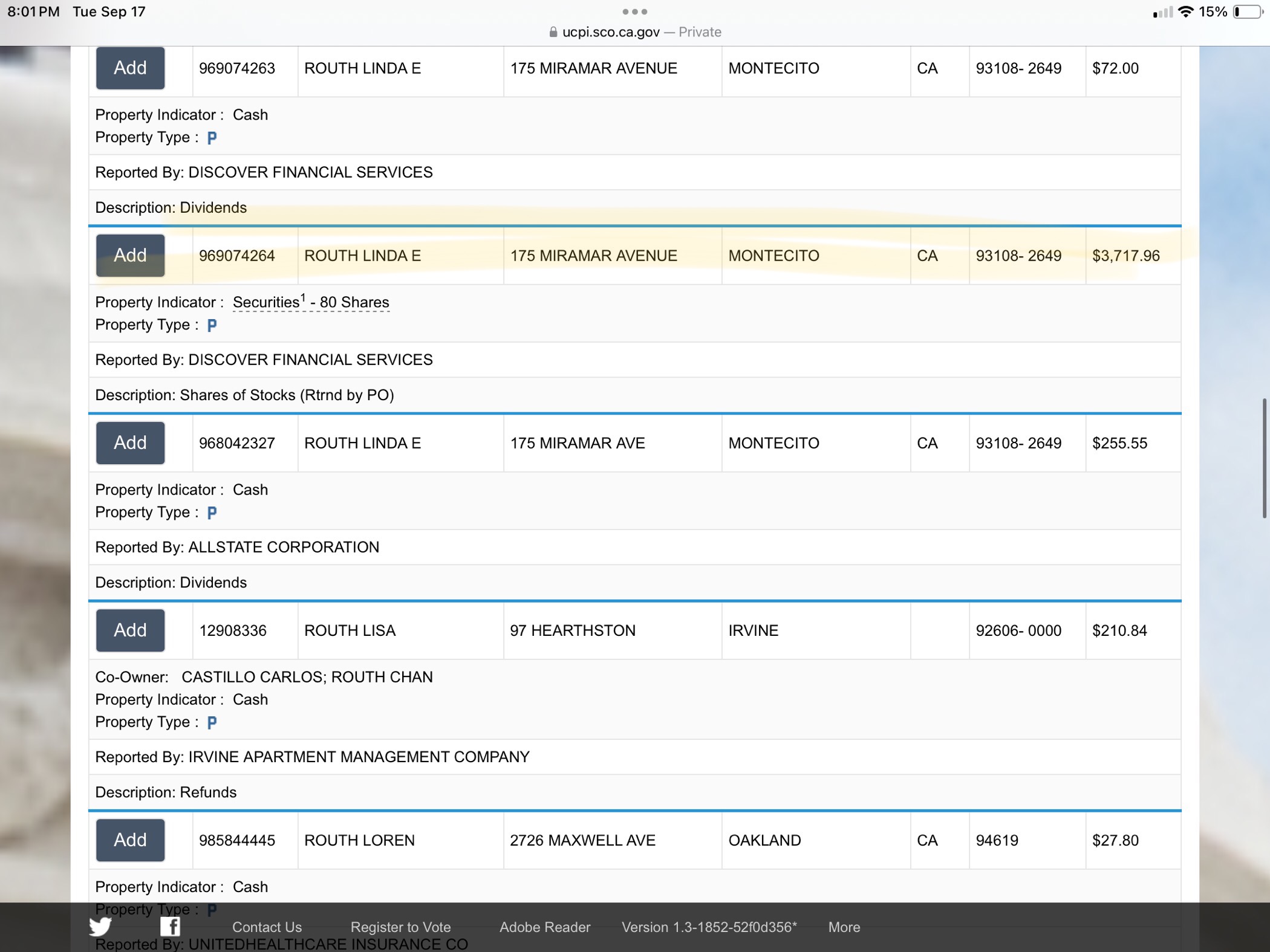Select amount $255.55 cell

point(1133,443)
